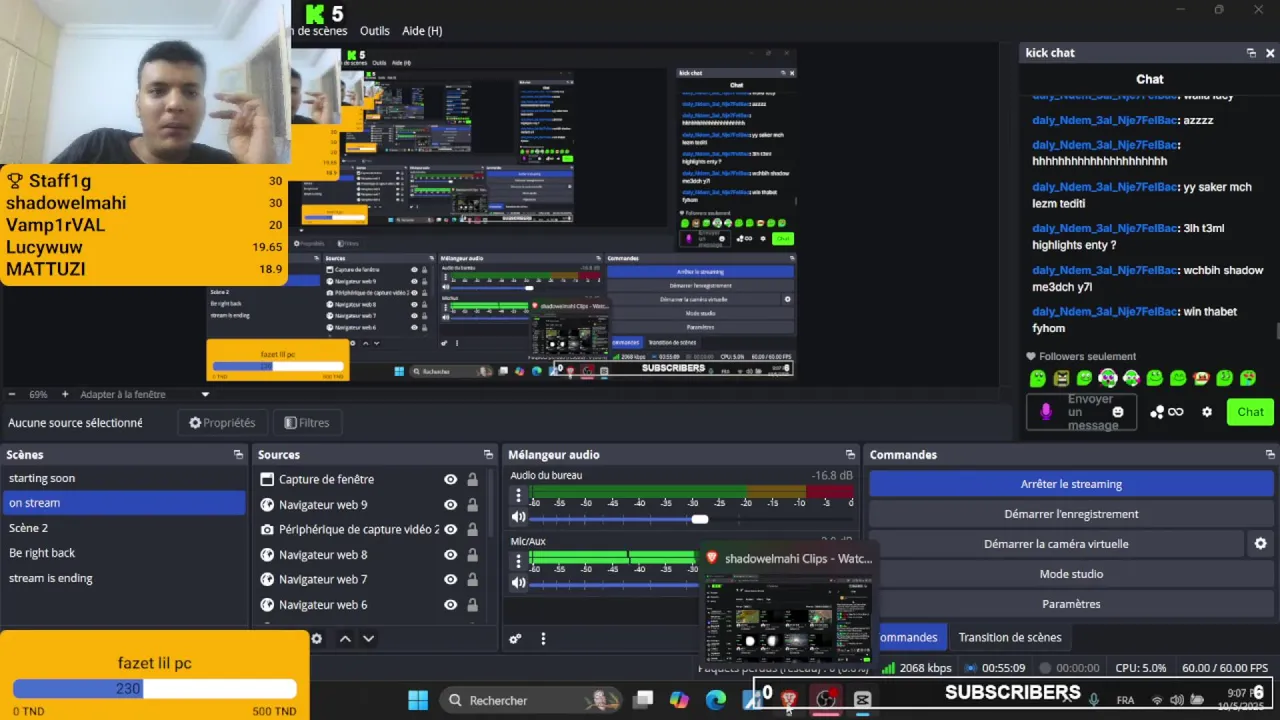Image resolution: width=1280 pixels, height=720 pixels.
Task: Mute the Mic/Aux channel
Action: tap(518, 582)
